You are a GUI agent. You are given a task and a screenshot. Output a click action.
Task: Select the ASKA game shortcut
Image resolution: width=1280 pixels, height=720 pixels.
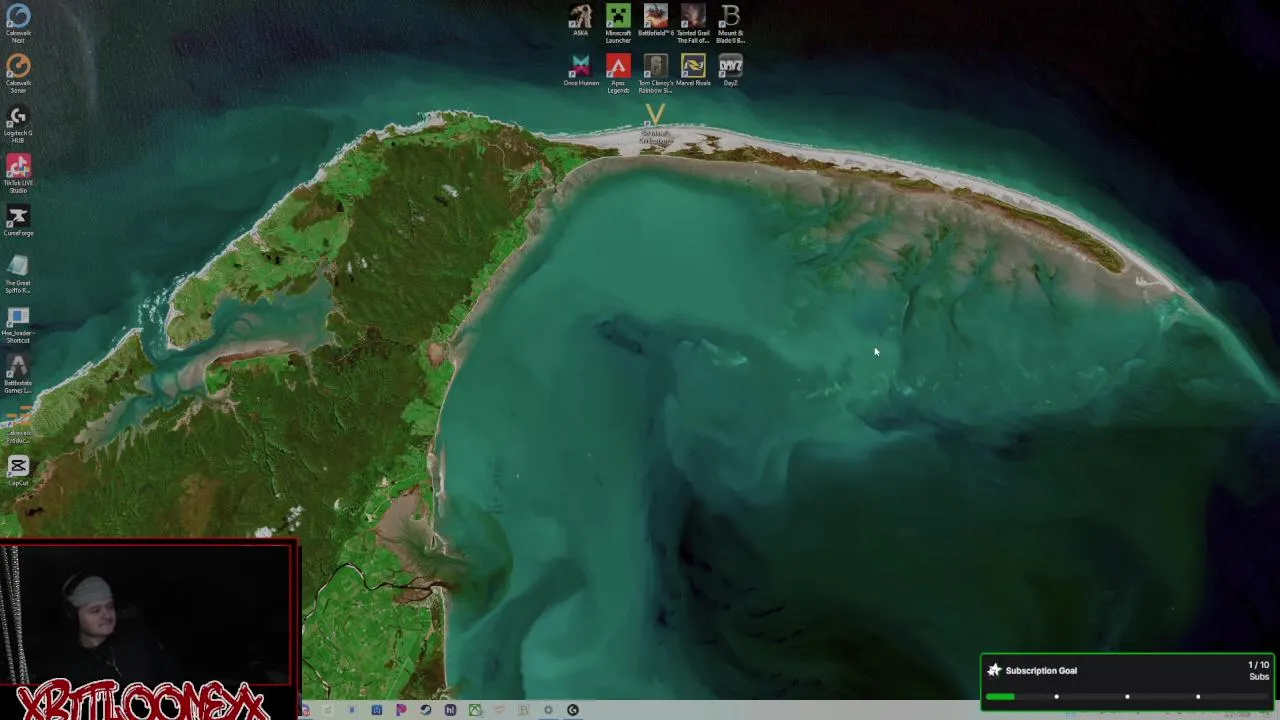point(580,20)
